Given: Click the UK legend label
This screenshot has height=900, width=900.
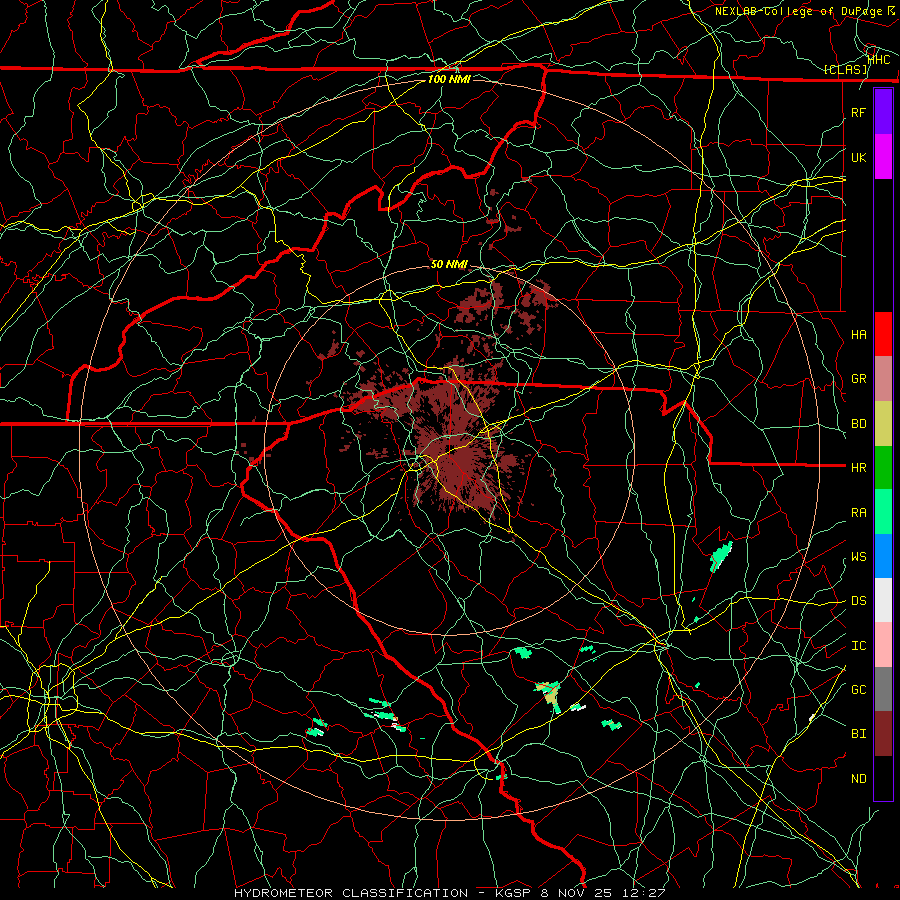Looking at the screenshot, I should pyautogui.click(x=858, y=157).
